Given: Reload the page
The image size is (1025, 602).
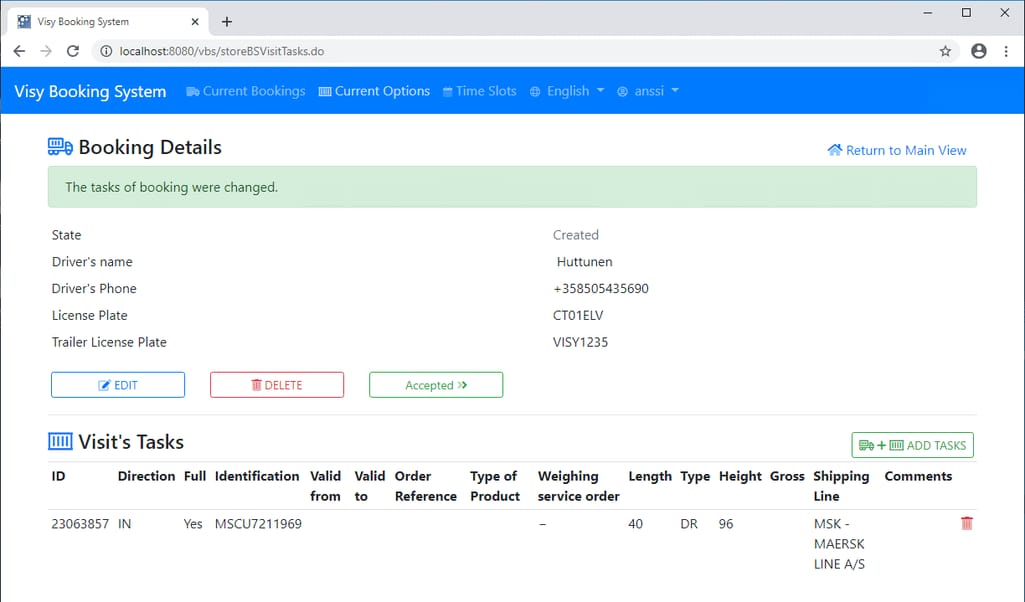Looking at the screenshot, I should point(73,51).
